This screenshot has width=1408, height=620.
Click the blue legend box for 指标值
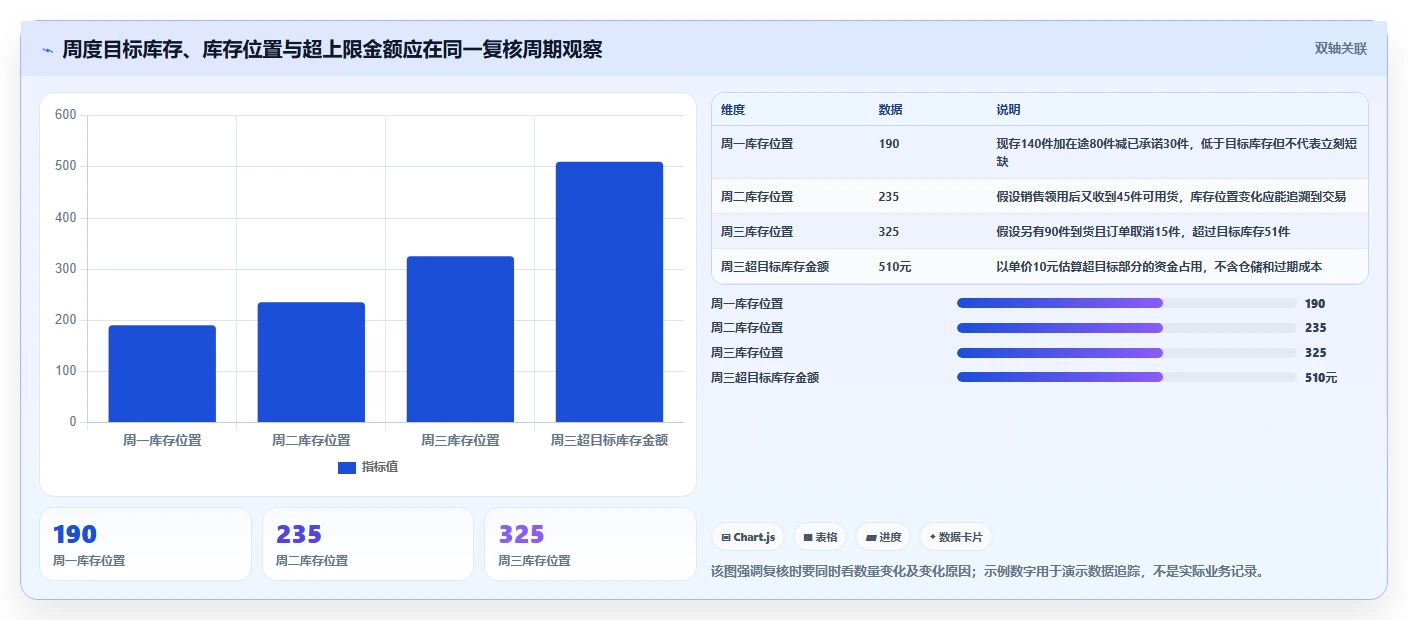pos(347,468)
